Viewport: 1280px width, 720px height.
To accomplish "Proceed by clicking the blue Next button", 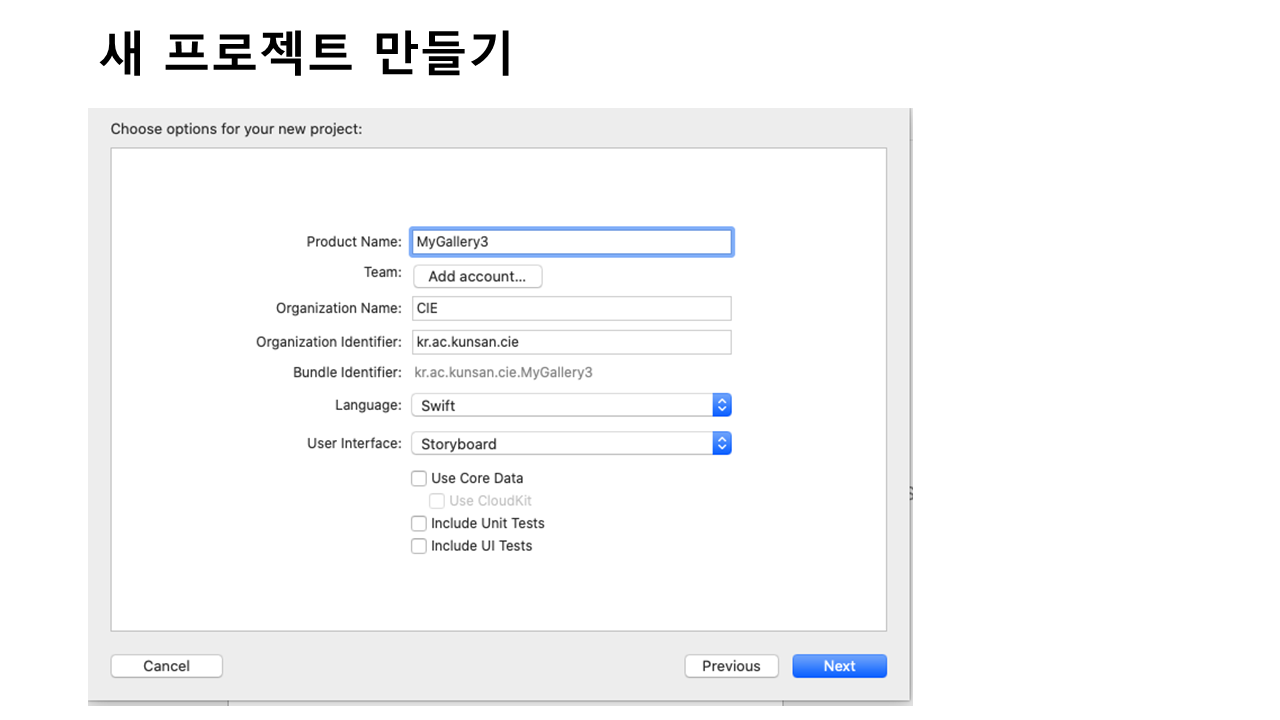I will pos(839,666).
